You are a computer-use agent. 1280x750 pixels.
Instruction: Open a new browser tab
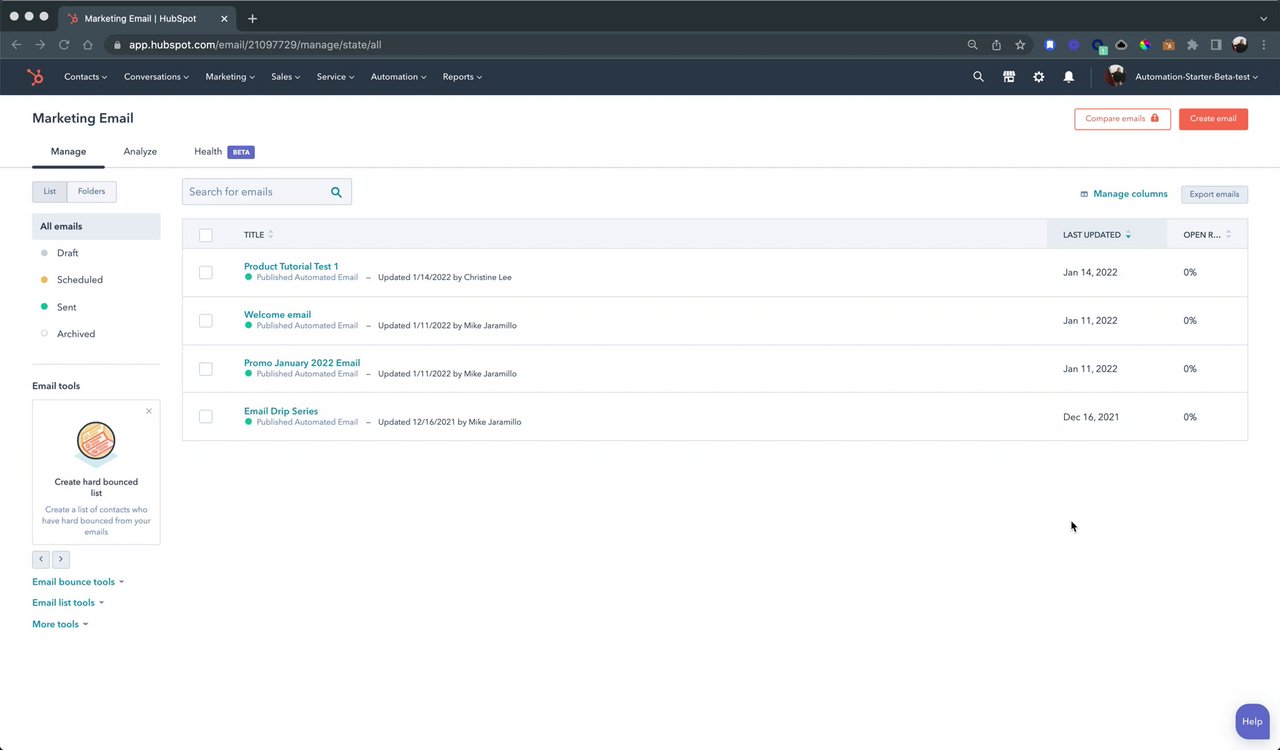pyautogui.click(x=252, y=18)
